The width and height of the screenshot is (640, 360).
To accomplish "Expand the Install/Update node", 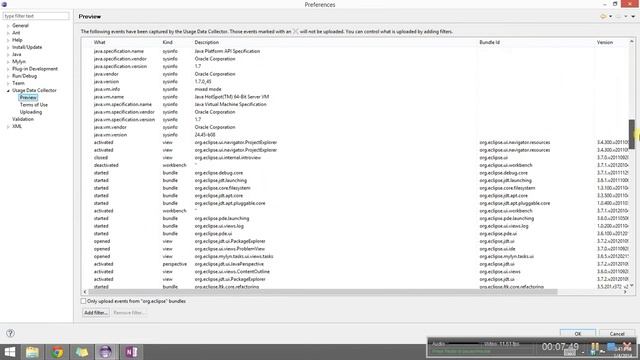I will tap(8, 47).
